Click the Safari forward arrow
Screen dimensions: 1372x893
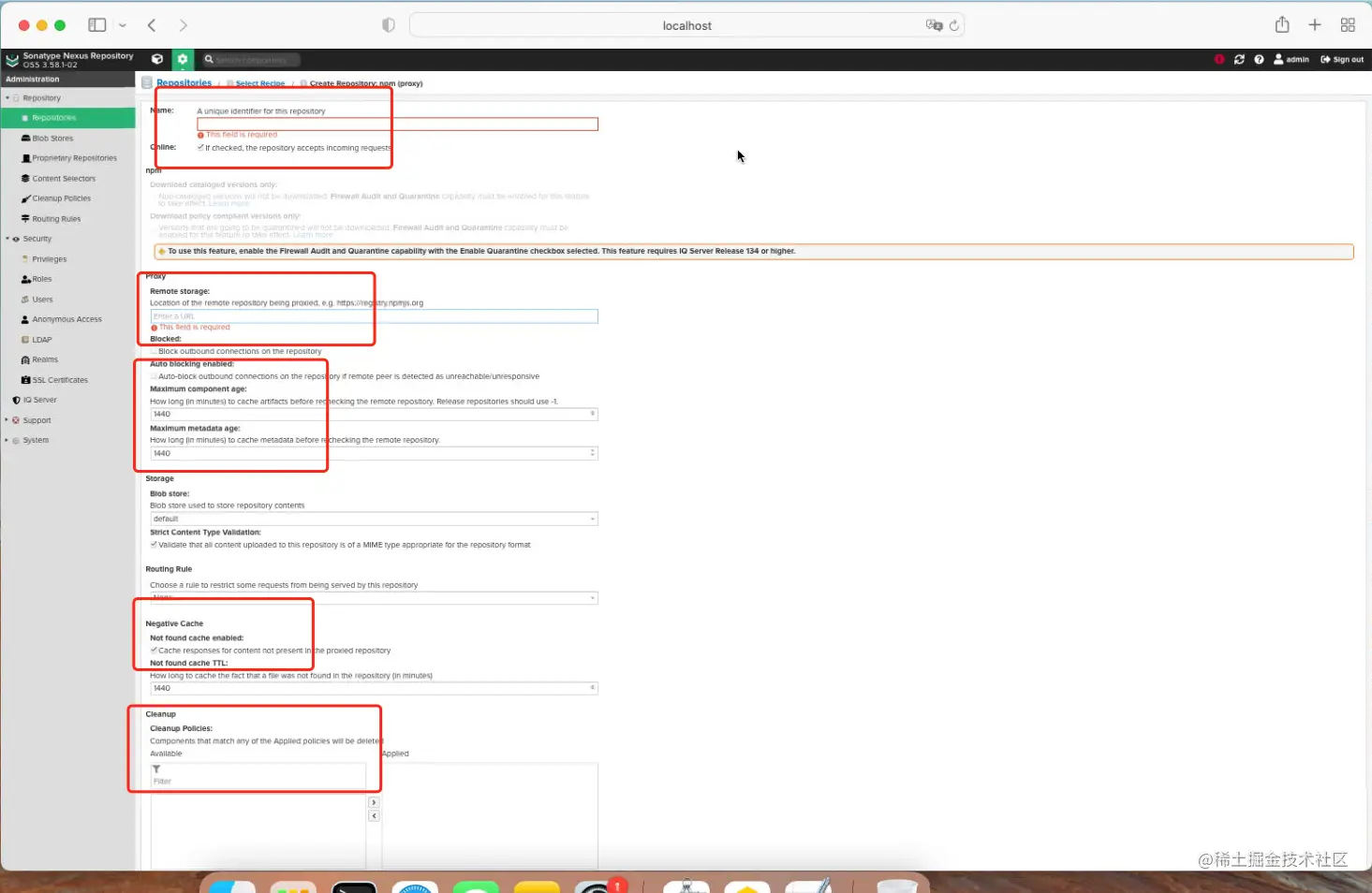pos(183,25)
